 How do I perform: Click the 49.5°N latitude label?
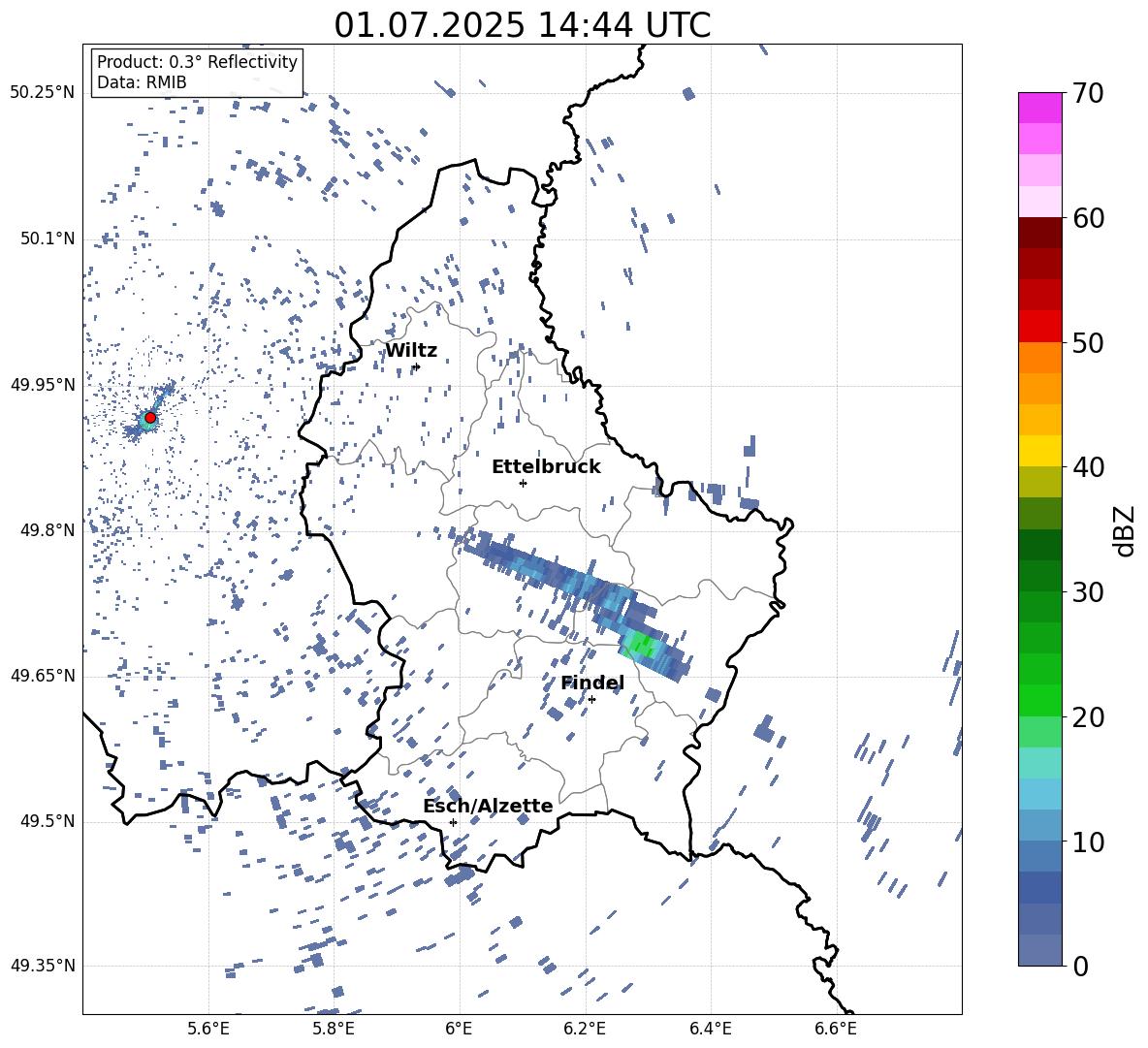[48, 821]
